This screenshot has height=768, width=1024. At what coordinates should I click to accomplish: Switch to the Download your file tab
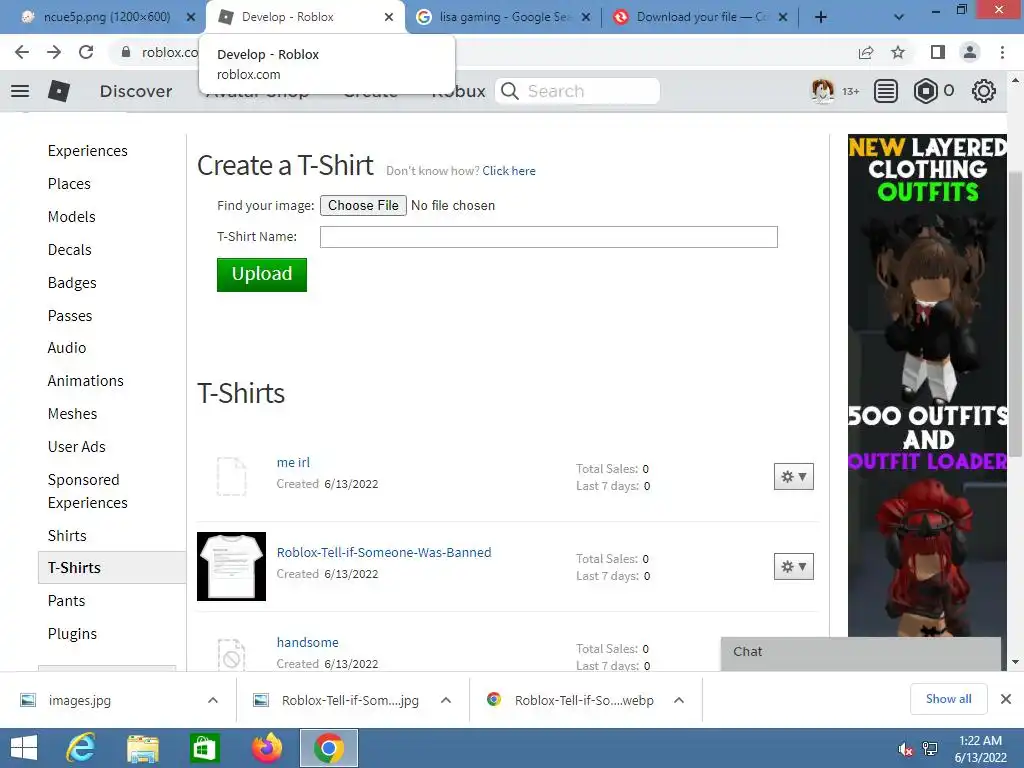tap(700, 17)
